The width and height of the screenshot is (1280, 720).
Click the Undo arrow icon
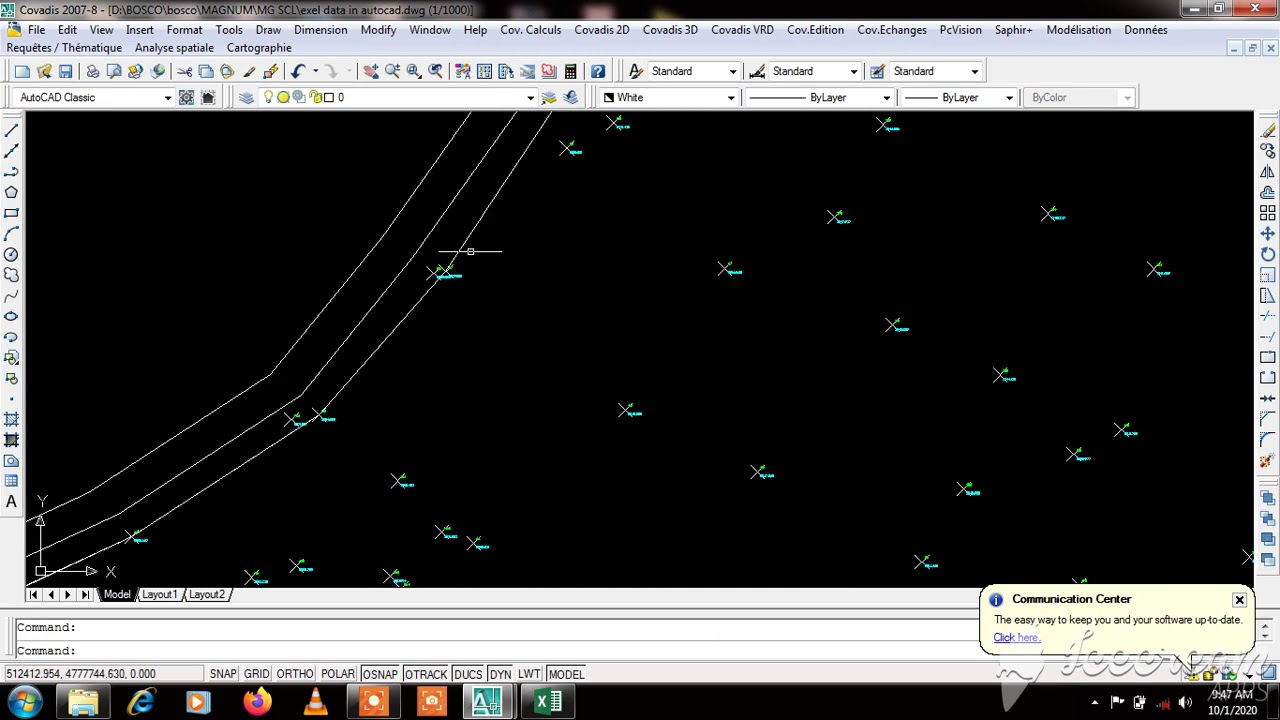click(x=298, y=71)
